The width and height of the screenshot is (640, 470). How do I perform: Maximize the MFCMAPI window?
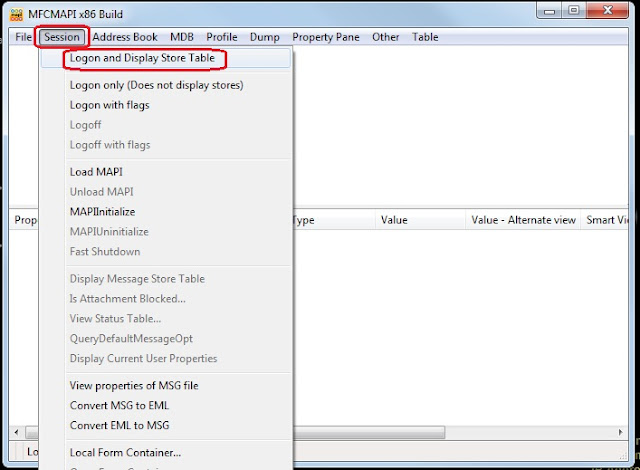[573, 11]
